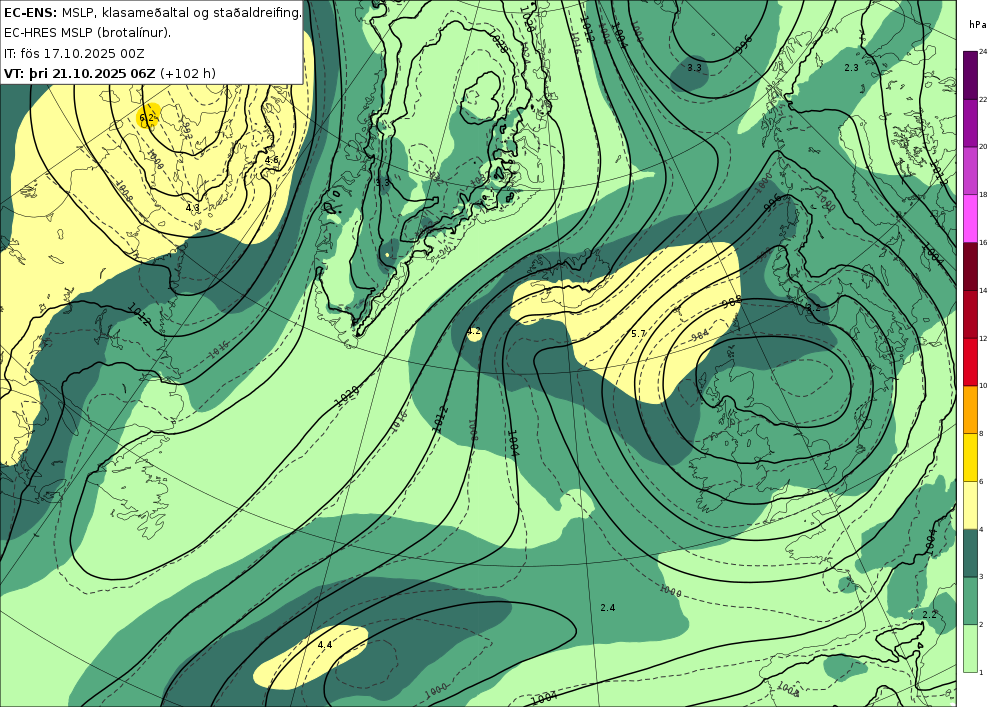Click the legend tick label 24
The width and height of the screenshot is (1000, 707).
pyautogui.click(x=983, y=52)
